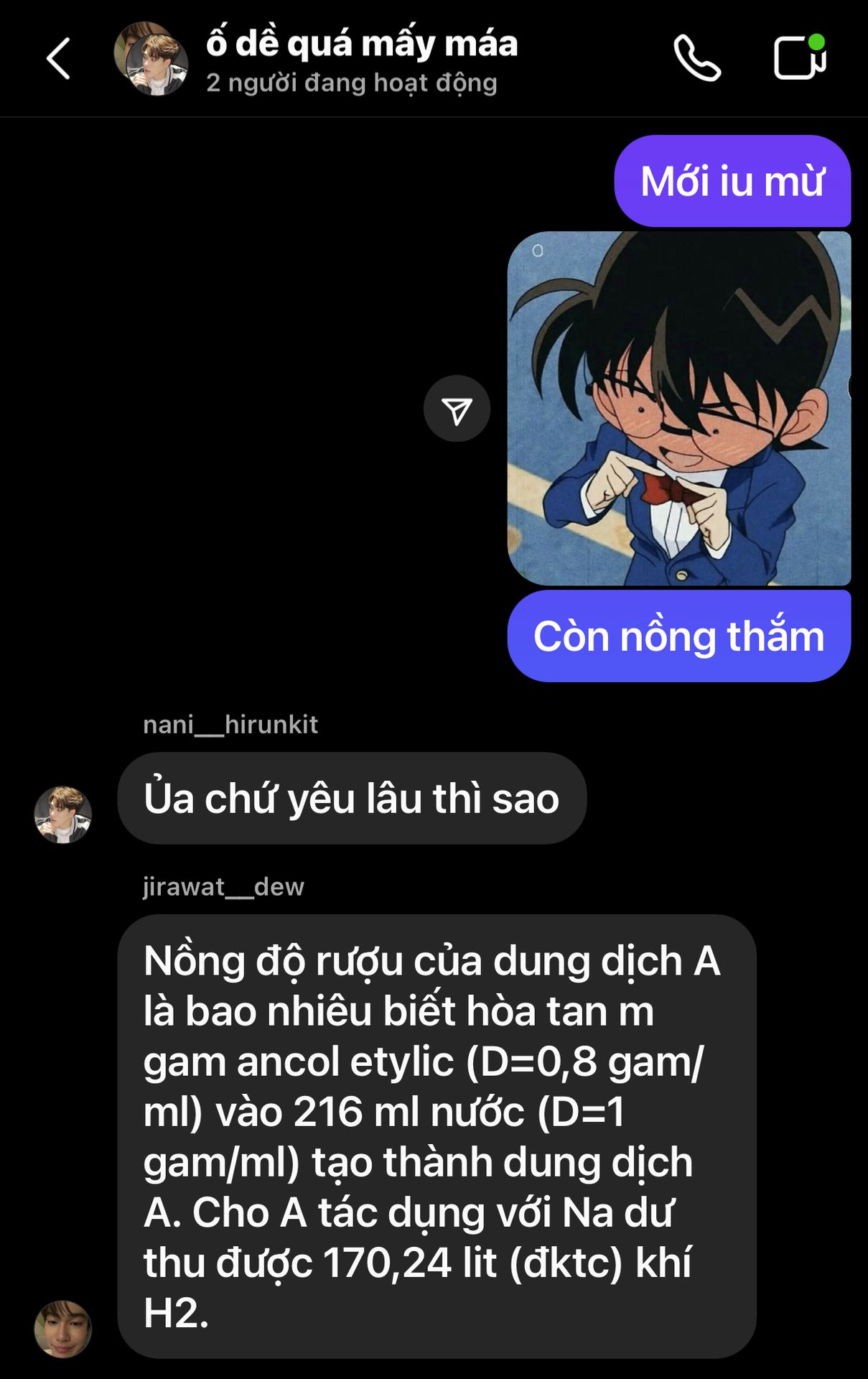
Task: Select the "Mới iu mừ" message bubble
Action: (x=732, y=181)
